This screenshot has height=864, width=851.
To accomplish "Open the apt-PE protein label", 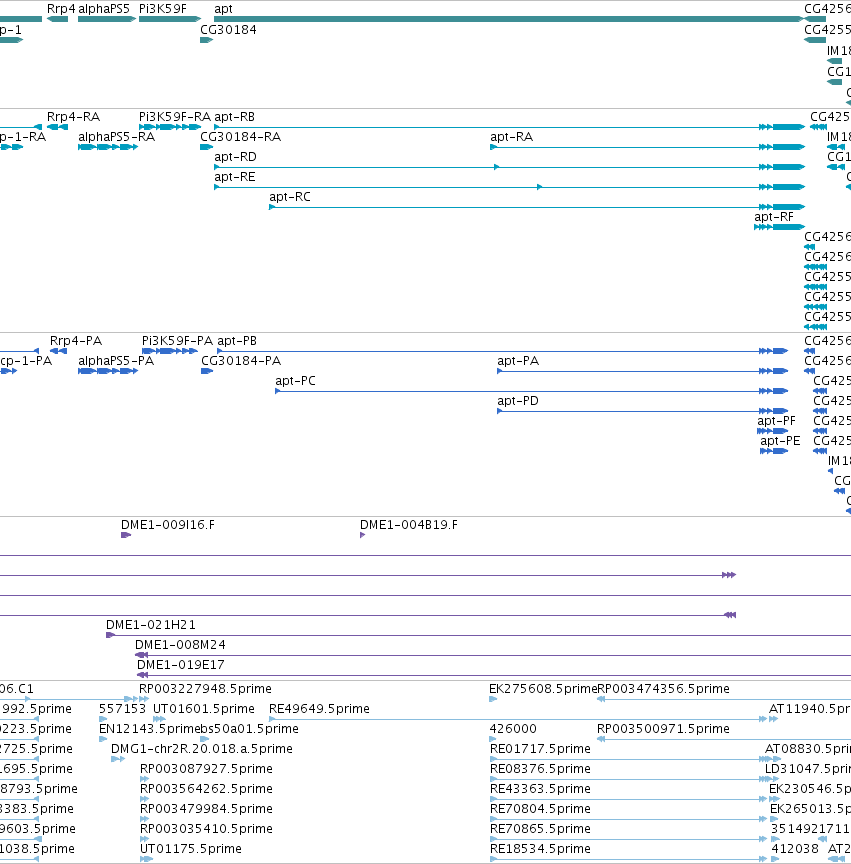I will tap(780, 441).
